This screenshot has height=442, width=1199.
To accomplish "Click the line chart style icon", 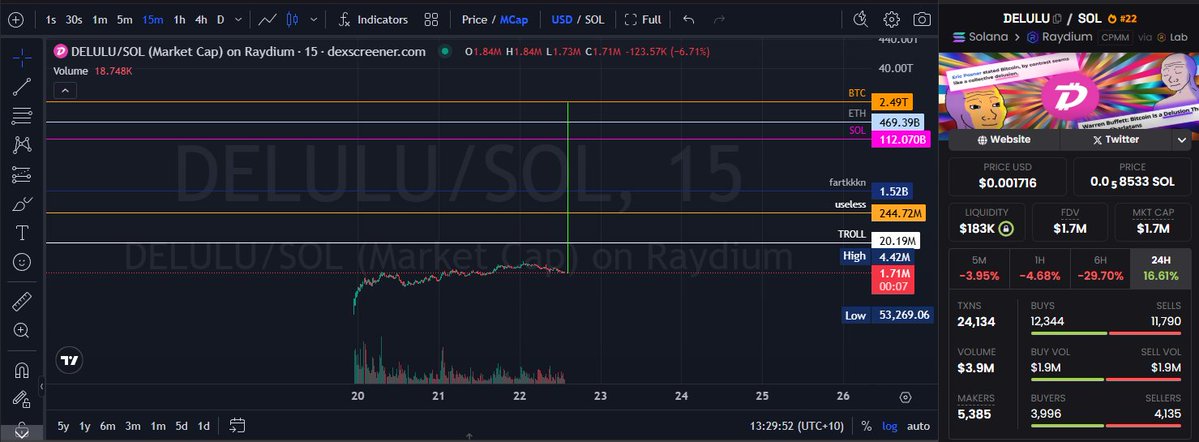I will (268, 19).
